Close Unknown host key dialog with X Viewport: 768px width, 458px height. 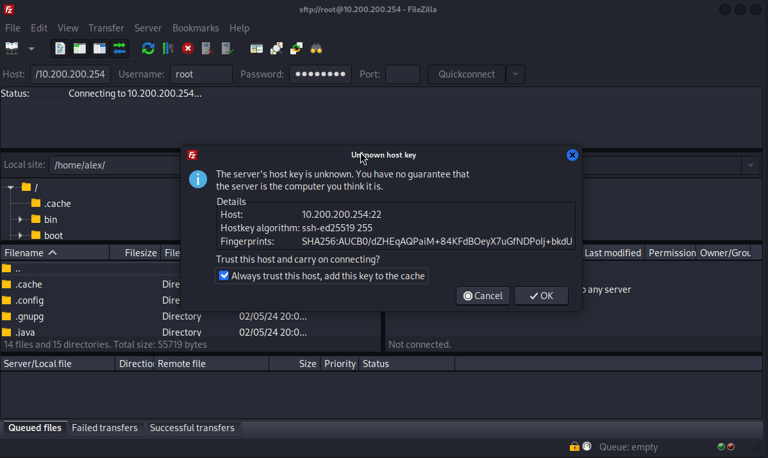tap(572, 155)
